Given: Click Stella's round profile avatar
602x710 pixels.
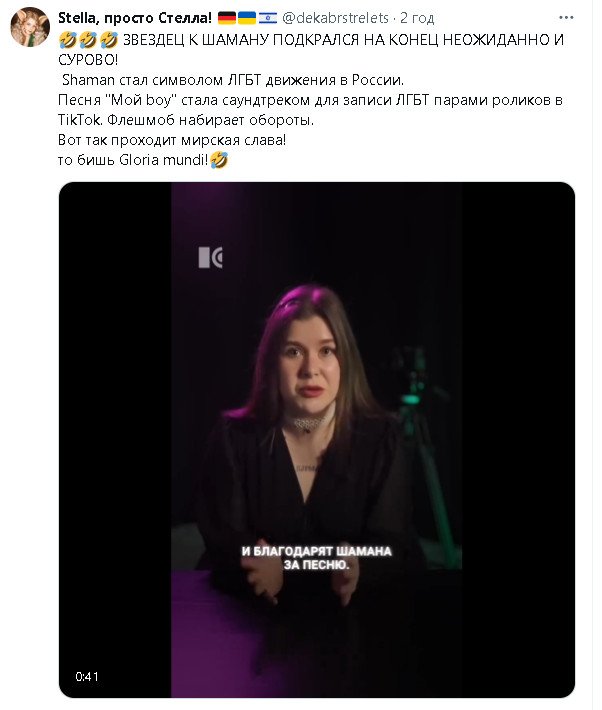Looking at the screenshot, I should click(30, 27).
